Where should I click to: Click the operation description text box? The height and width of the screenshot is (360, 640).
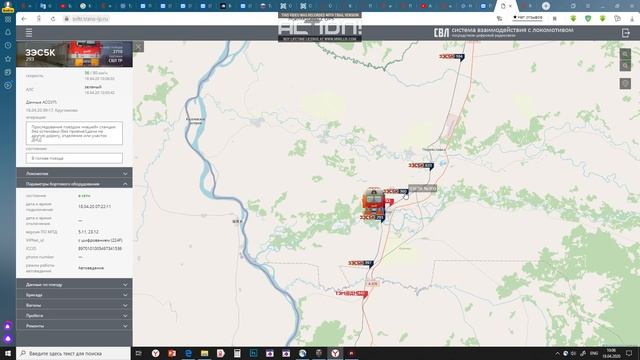(x=74, y=133)
